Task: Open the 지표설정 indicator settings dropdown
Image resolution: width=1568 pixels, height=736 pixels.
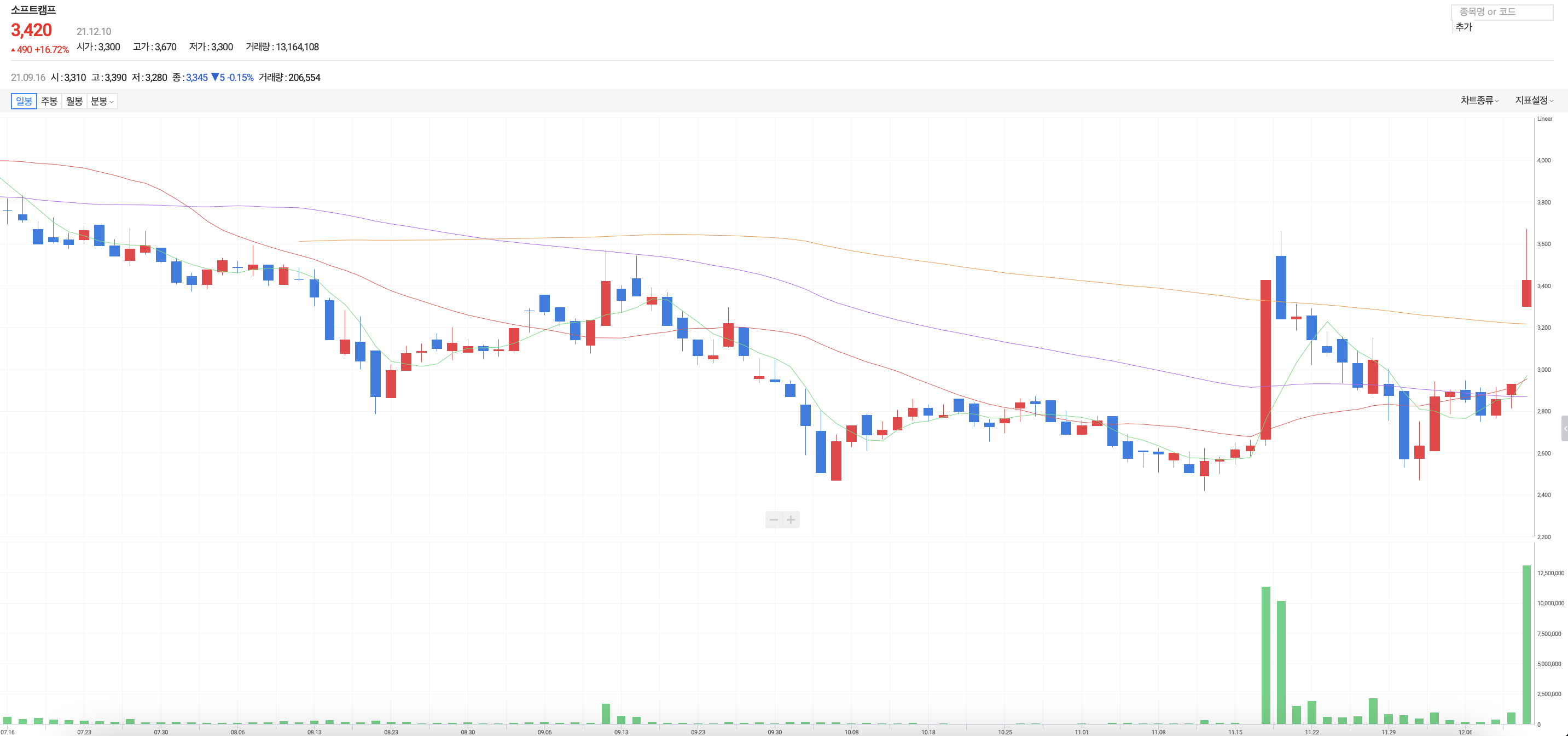Action: [1534, 101]
